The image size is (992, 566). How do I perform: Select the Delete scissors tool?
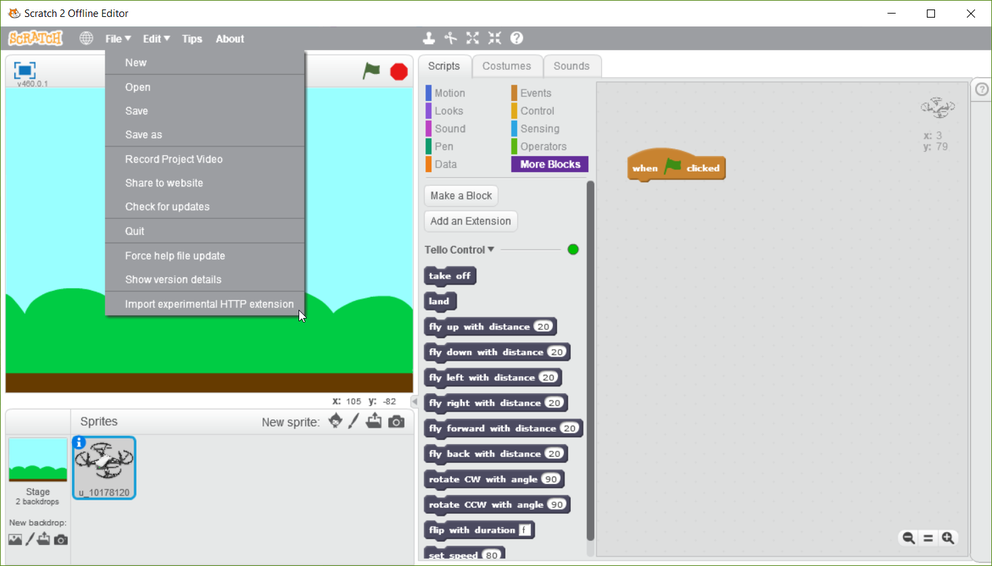[450, 38]
